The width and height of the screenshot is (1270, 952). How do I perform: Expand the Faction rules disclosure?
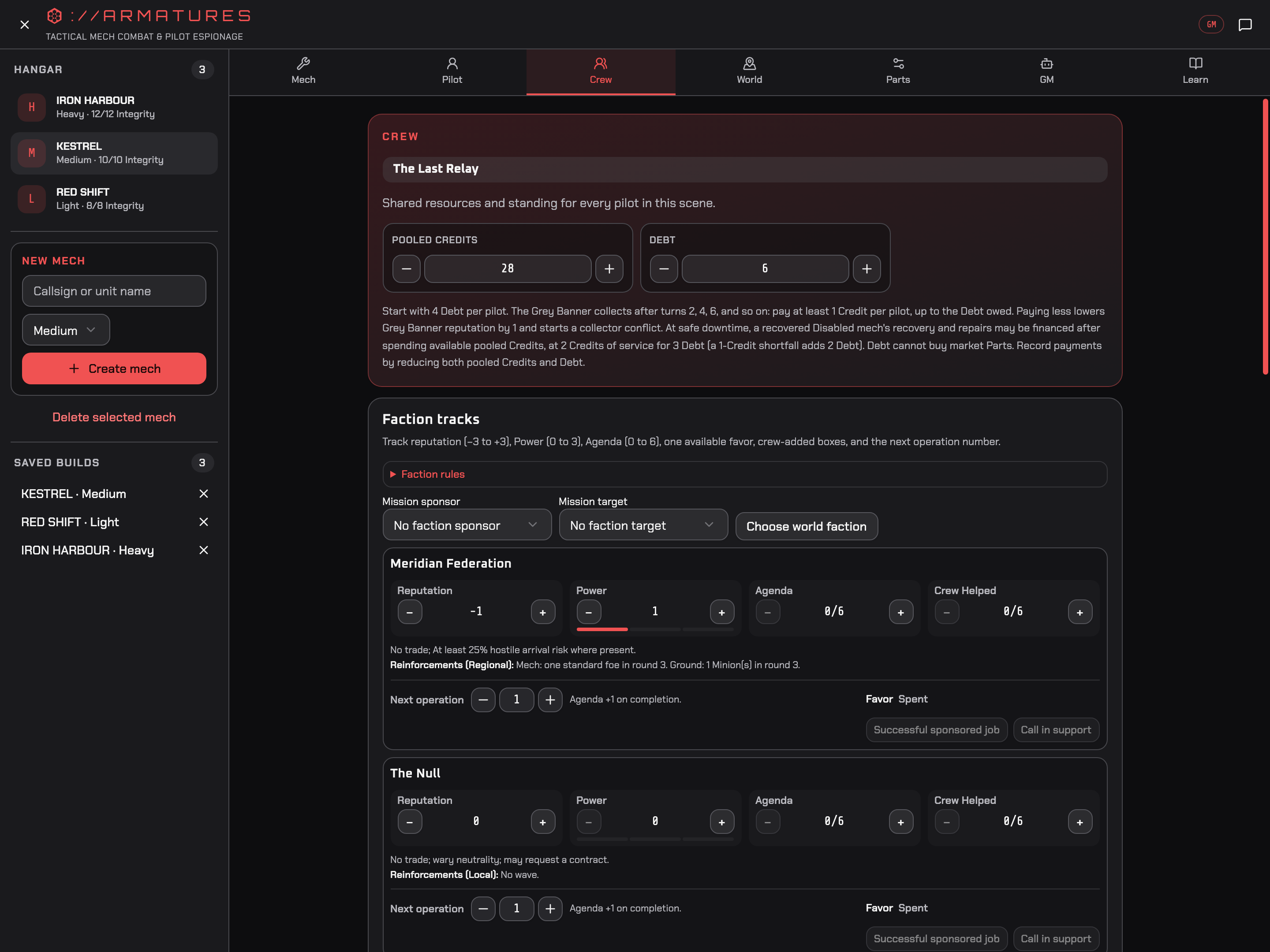click(745, 474)
